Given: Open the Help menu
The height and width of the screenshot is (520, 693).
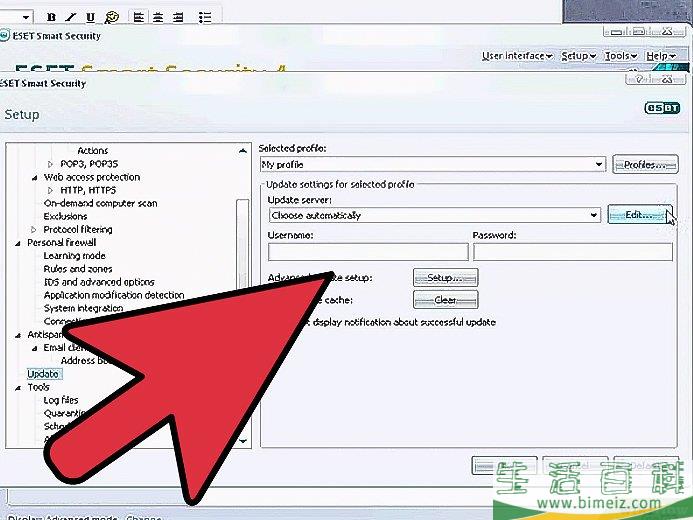Looking at the screenshot, I should pos(661,56).
